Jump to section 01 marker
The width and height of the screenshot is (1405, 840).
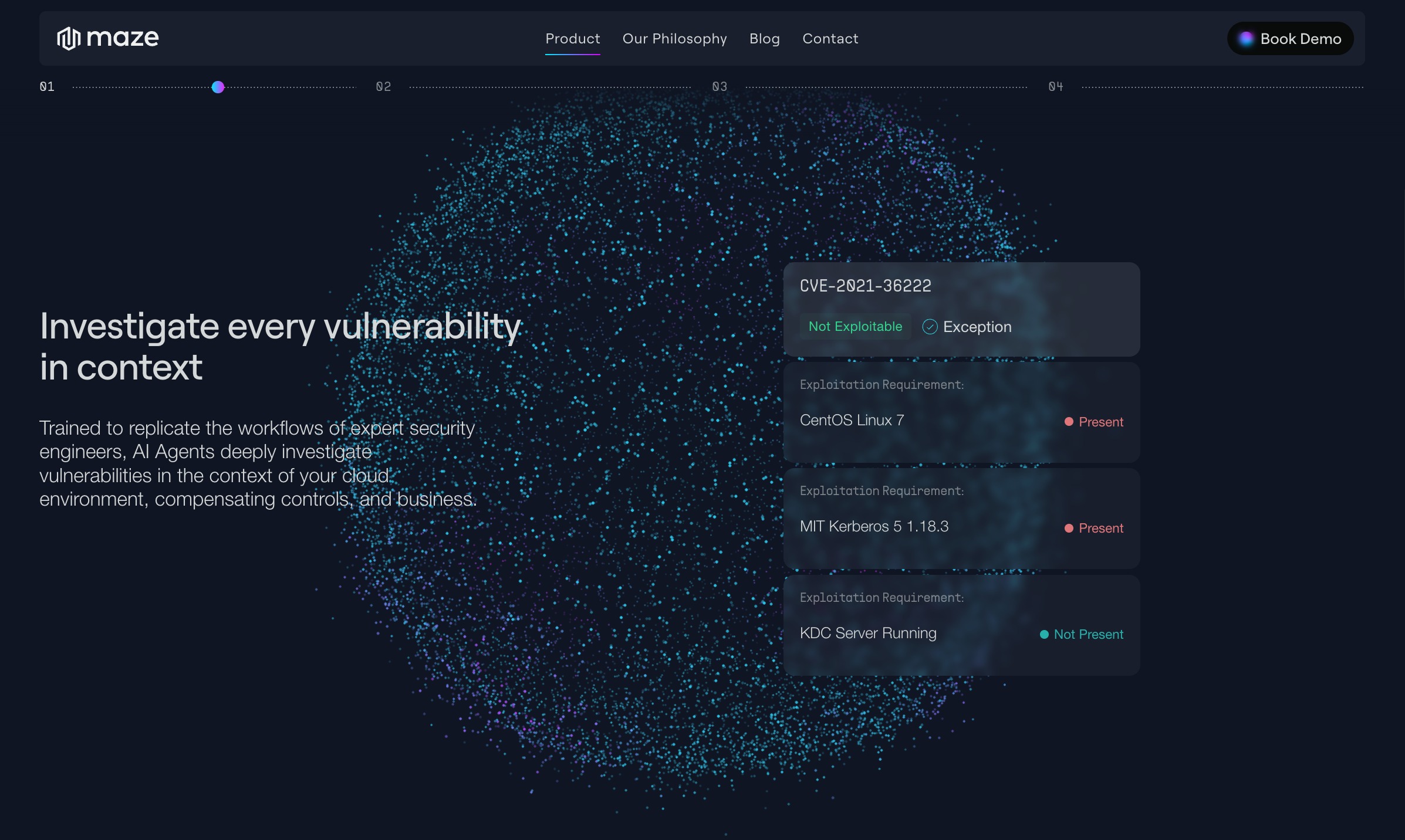coord(47,87)
